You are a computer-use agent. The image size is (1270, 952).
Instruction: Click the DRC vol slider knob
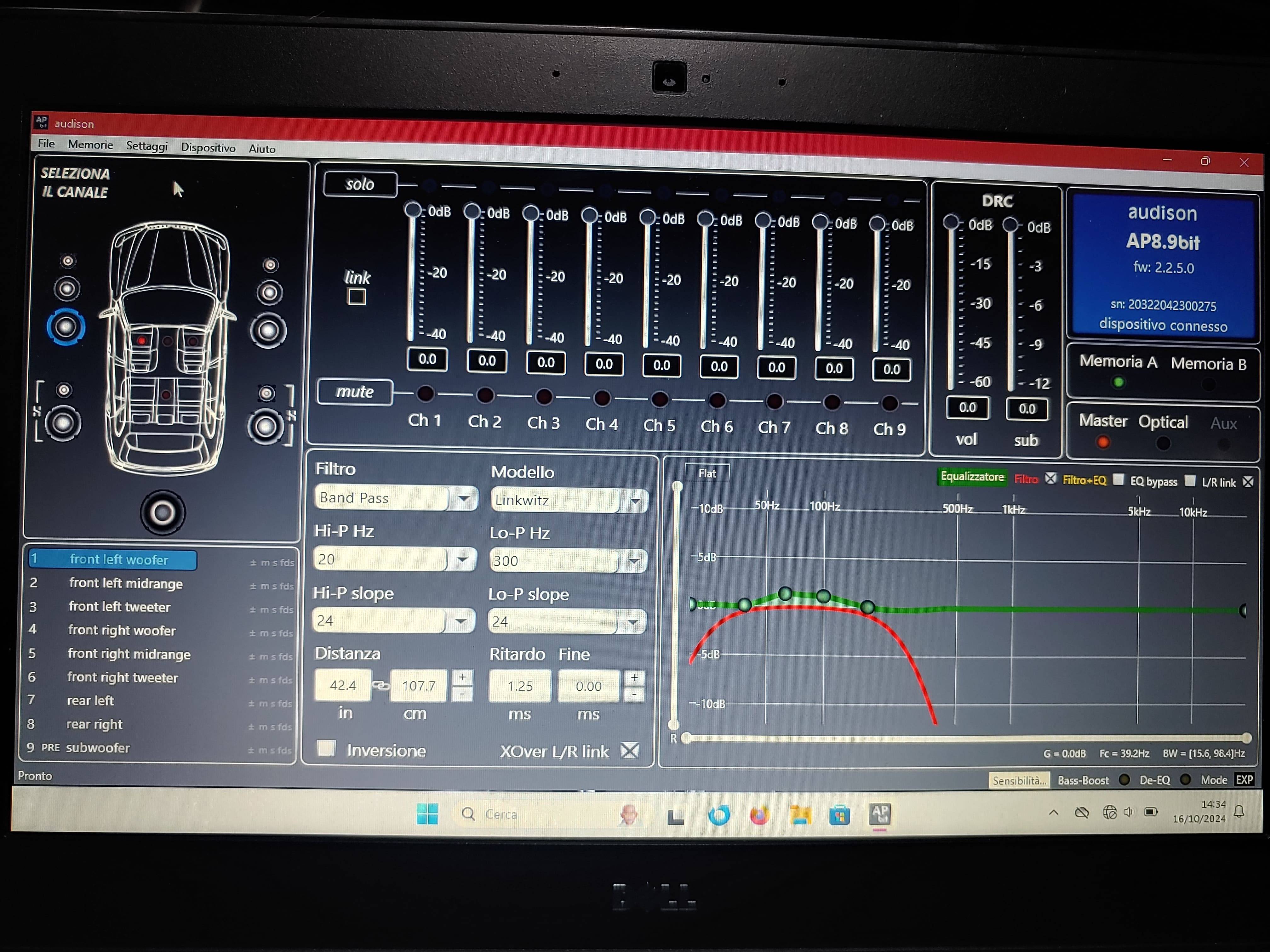point(951,222)
